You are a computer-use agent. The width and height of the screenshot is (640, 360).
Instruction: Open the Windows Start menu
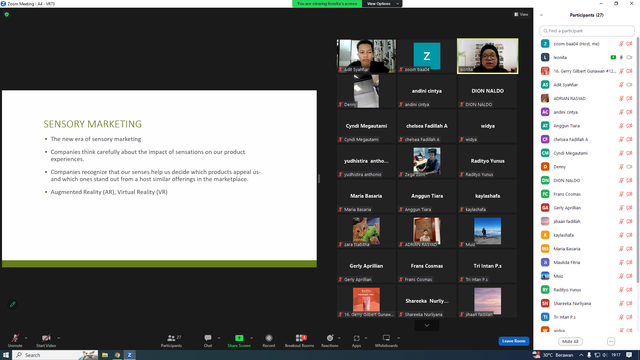click(x=6, y=355)
